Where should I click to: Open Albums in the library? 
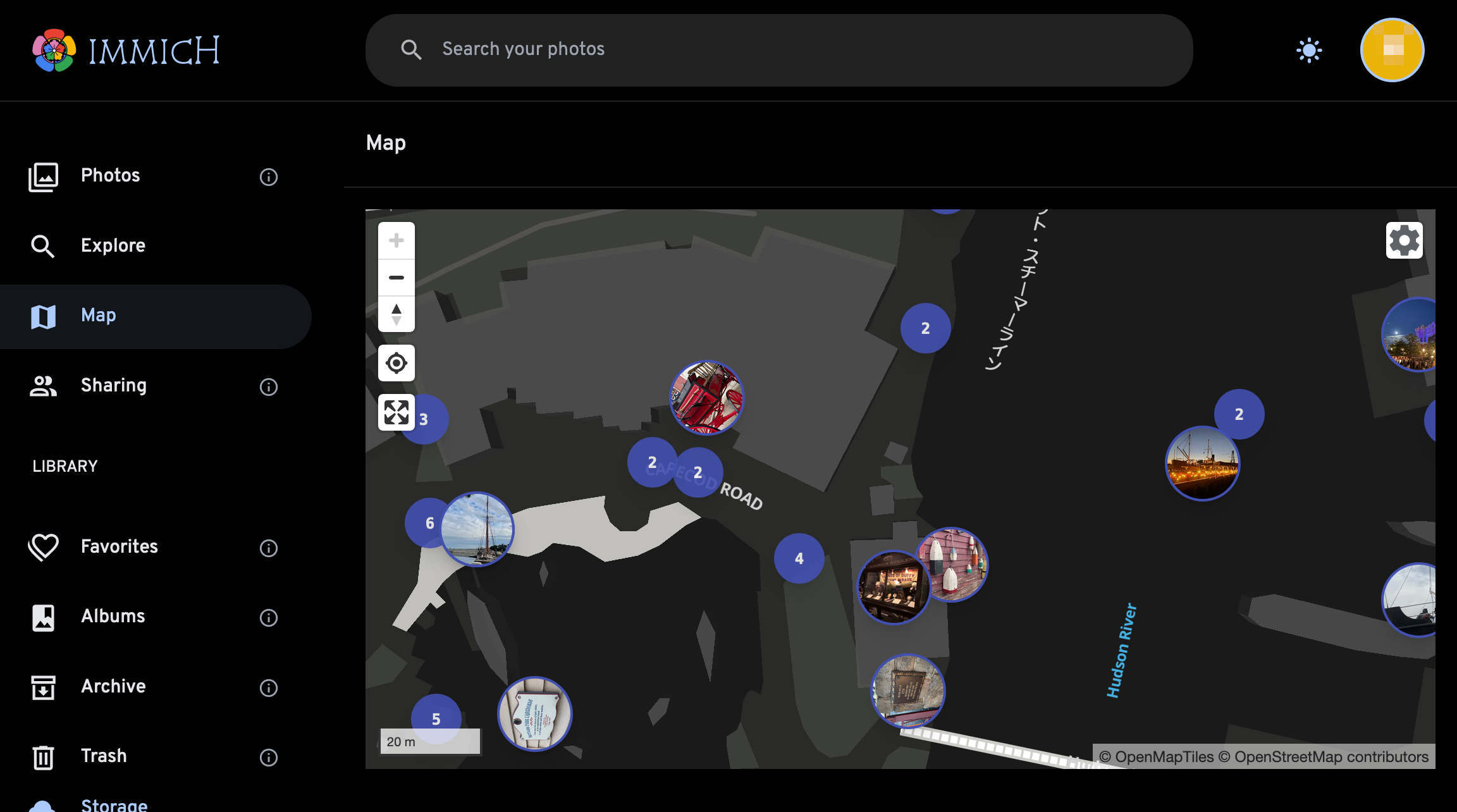pyautogui.click(x=113, y=617)
